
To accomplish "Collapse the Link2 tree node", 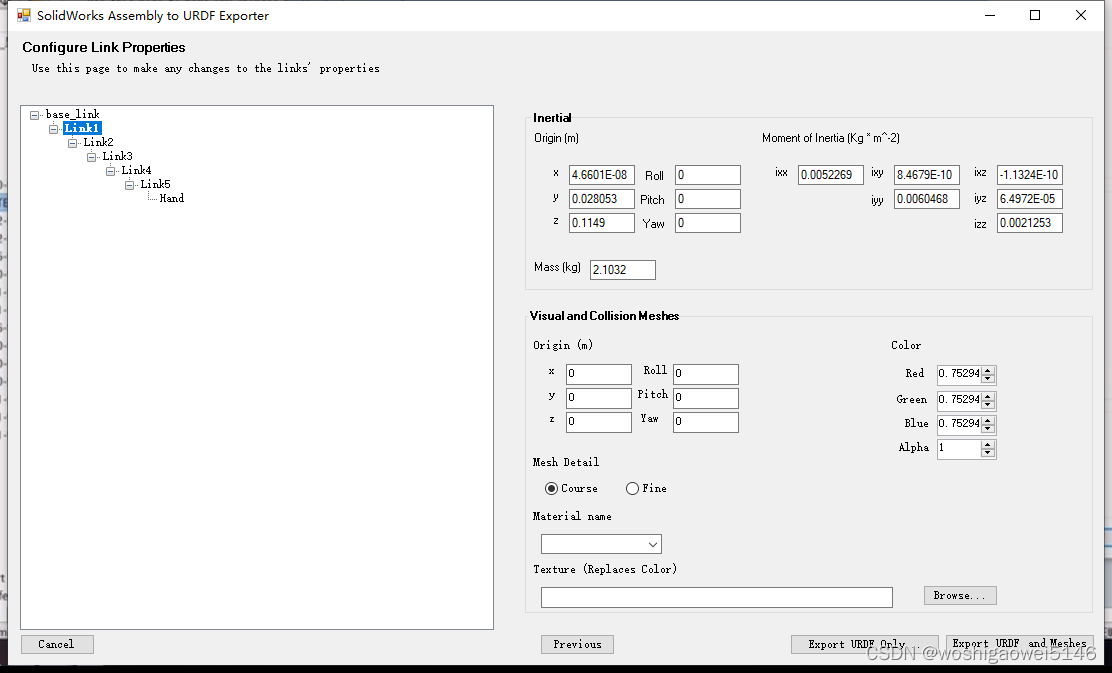I will 72,143.
